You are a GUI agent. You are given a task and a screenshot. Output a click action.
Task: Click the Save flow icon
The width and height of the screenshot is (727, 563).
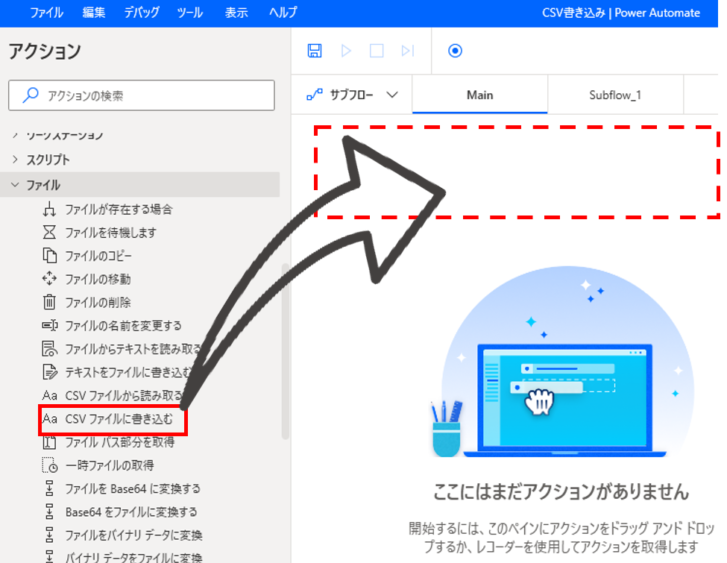click(314, 51)
